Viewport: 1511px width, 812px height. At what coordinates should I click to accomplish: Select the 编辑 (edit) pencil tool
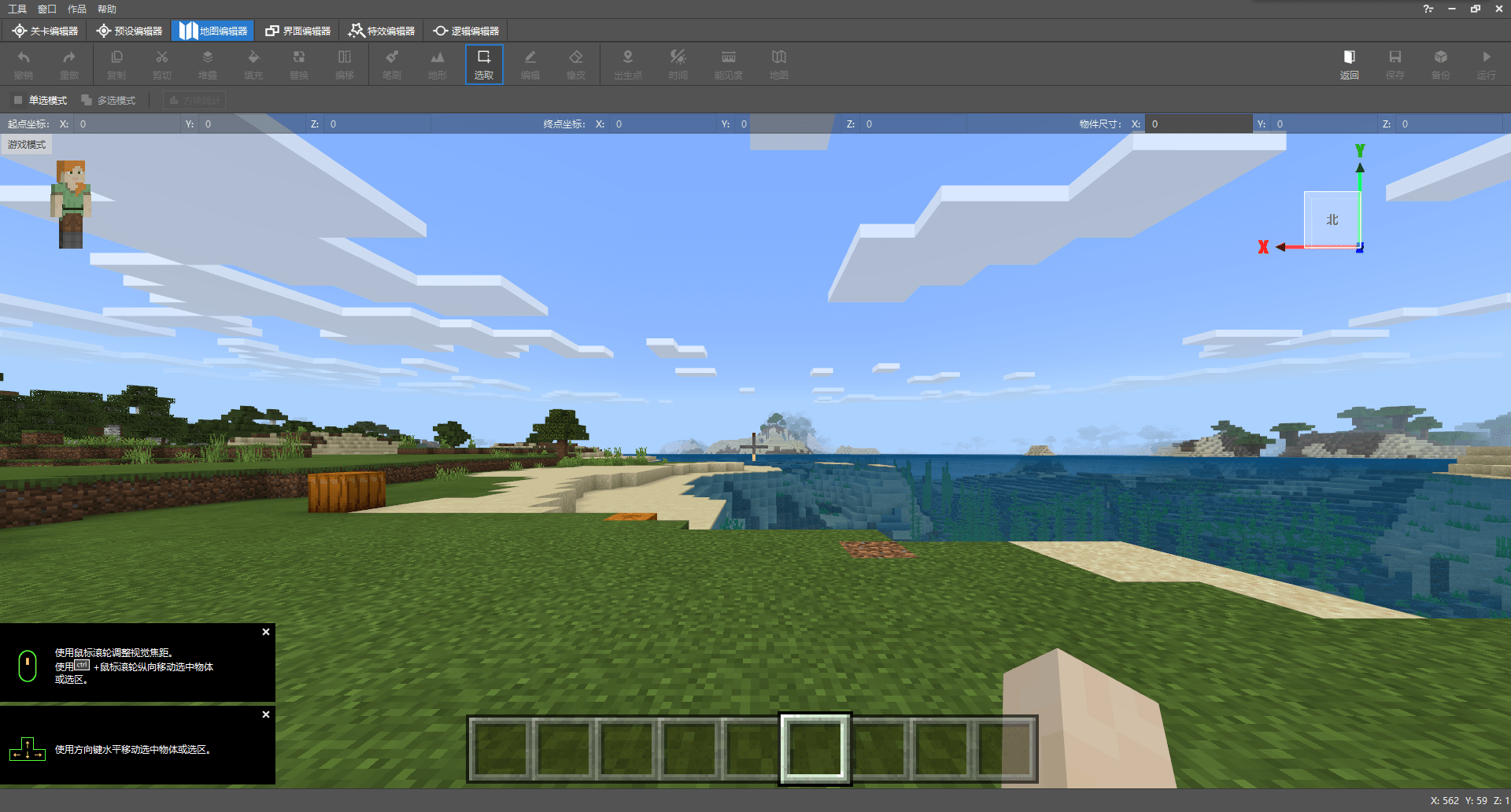point(530,64)
